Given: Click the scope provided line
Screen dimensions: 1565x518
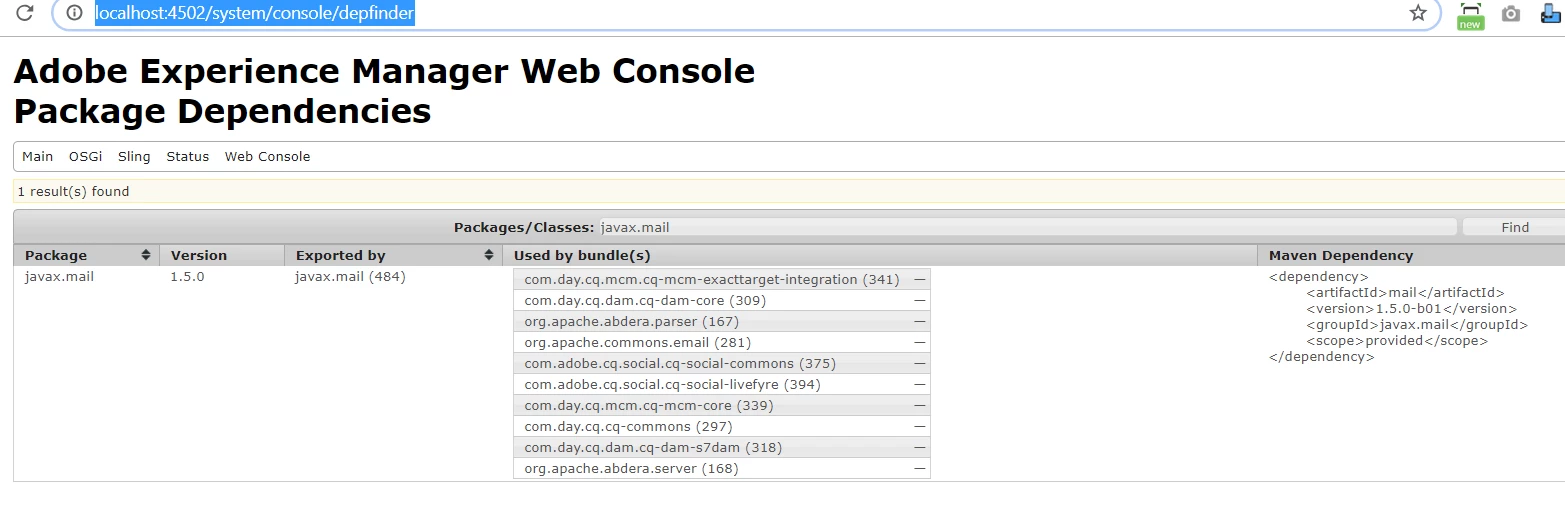Looking at the screenshot, I should point(1397,341).
